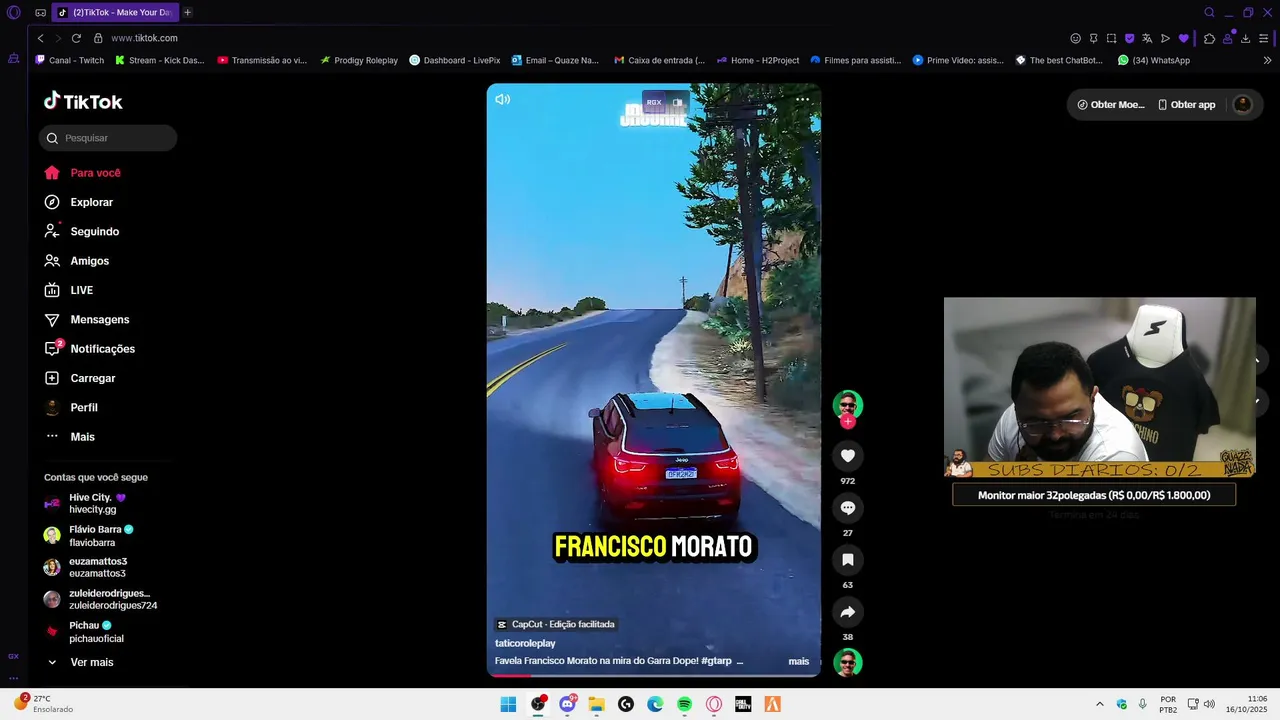1280x720 pixels.
Task: Click the TikTok logo
Action: (83, 101)
